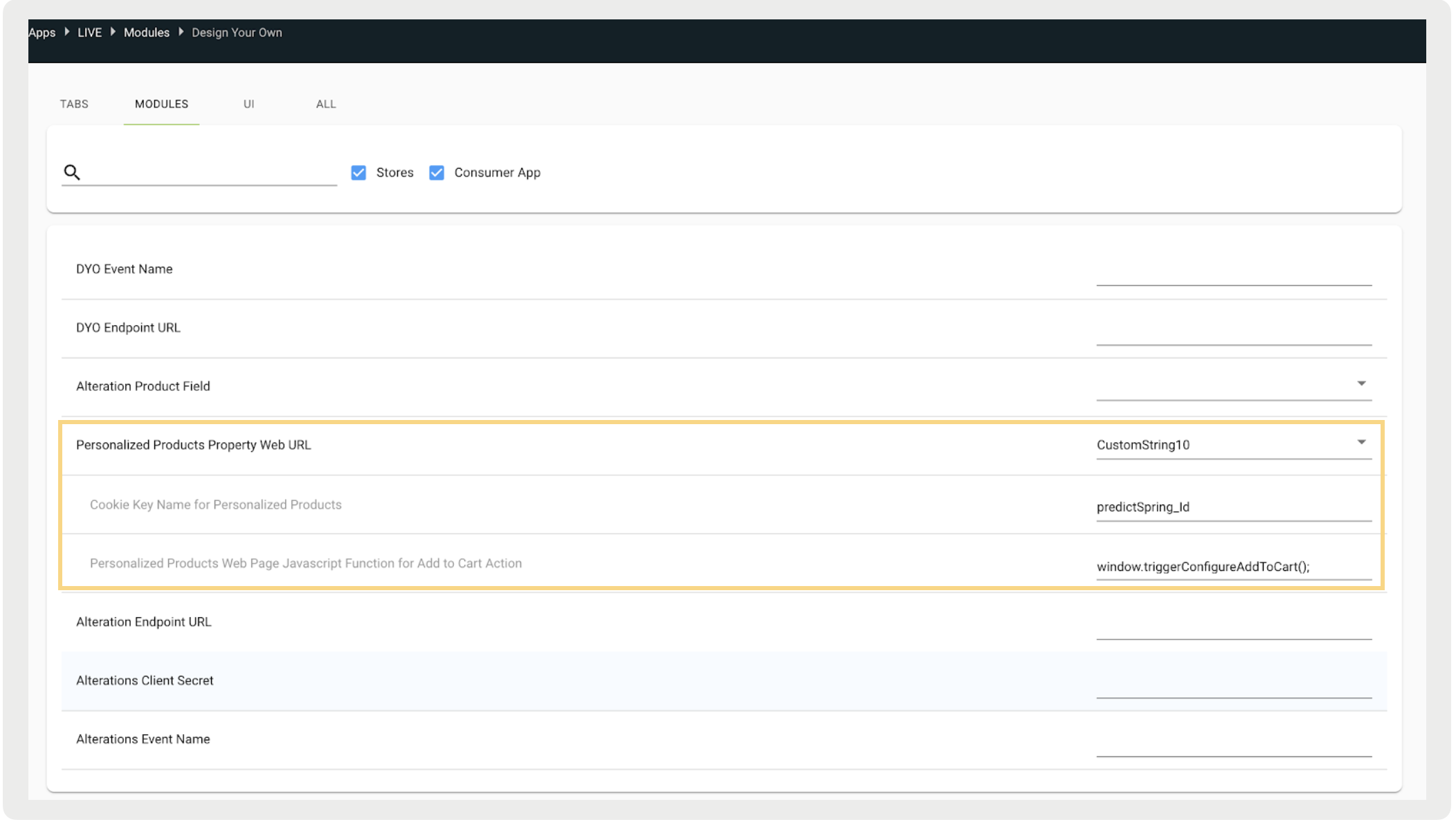Open the Alteration Product Field dropdown
This screenshot has height=822, width=1456.
(x=1234, y=385)
